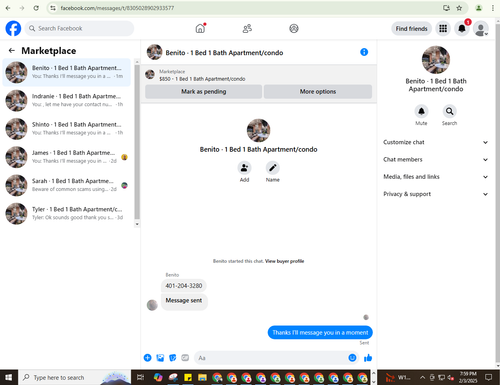The image size is (500, 385).
Task: Open the Facebook menu grid icon
Action: coord(443,29)
